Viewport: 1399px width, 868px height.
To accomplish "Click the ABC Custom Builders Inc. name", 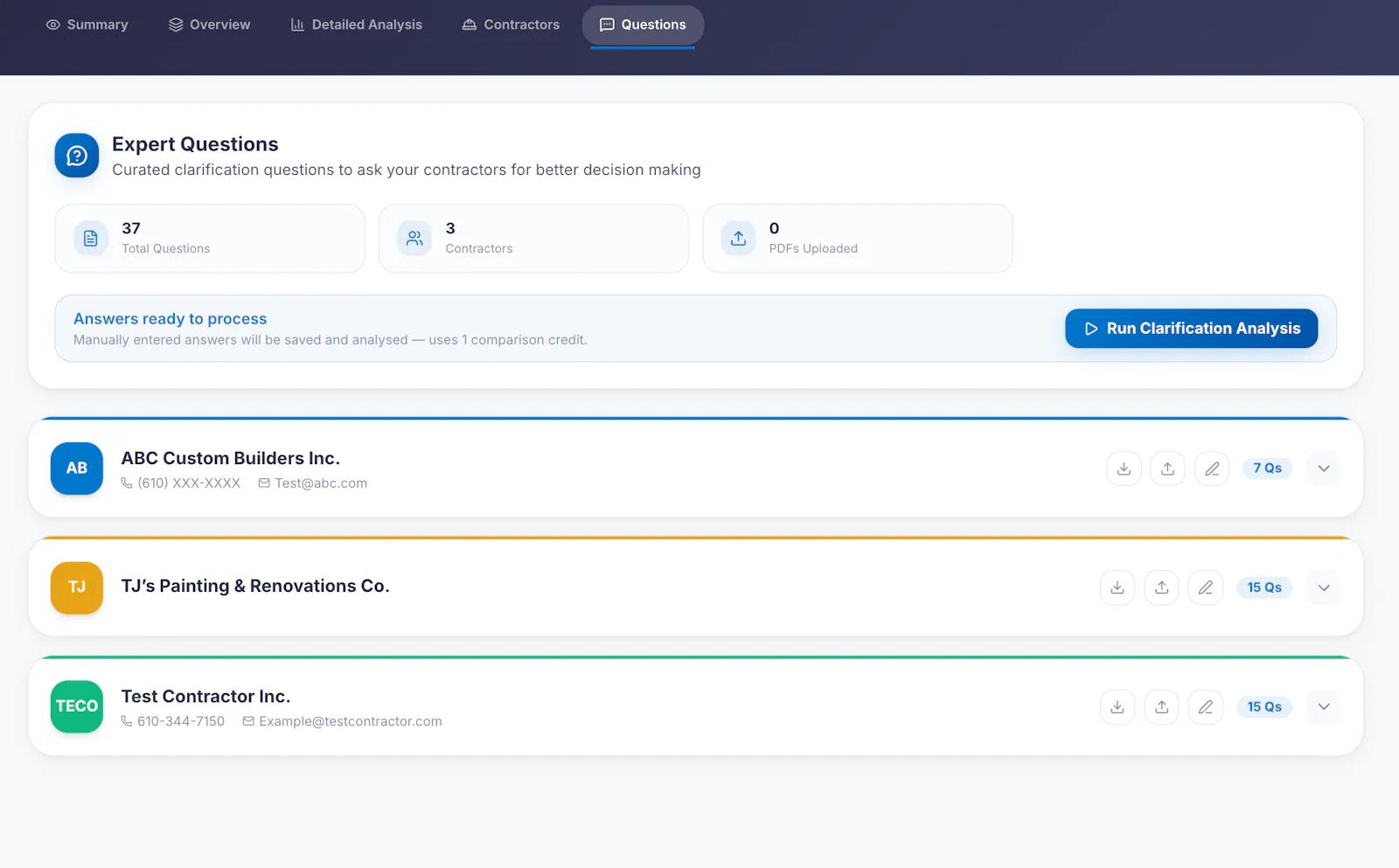I will click(x=231, y=458).
